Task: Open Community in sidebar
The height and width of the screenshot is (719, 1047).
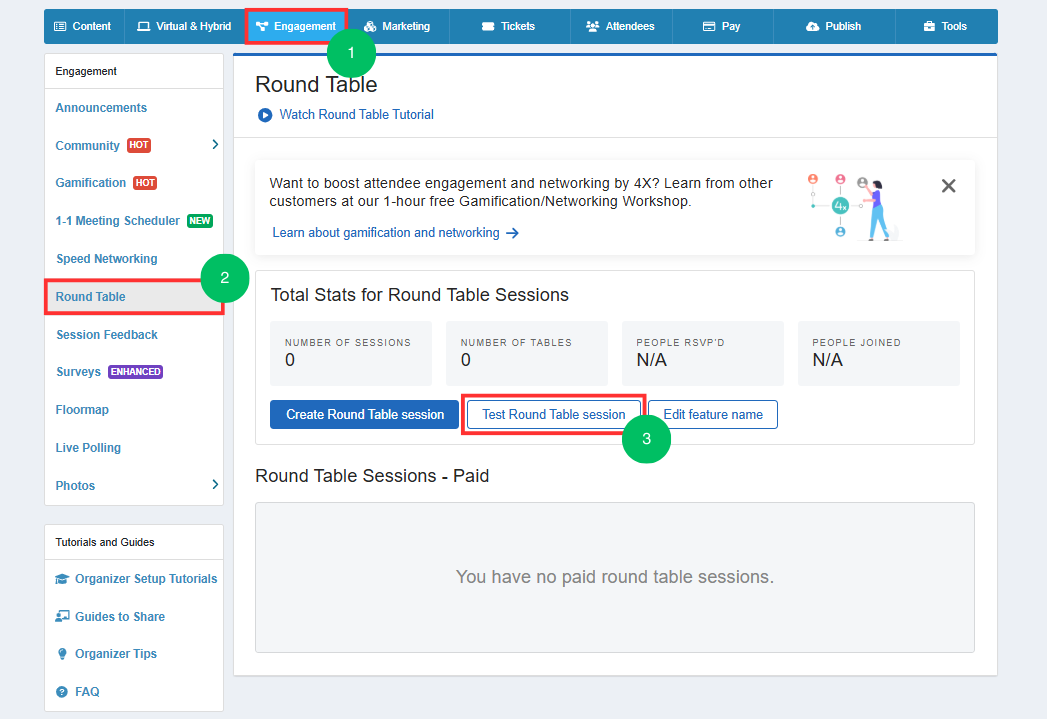Action: click(87, 146)
